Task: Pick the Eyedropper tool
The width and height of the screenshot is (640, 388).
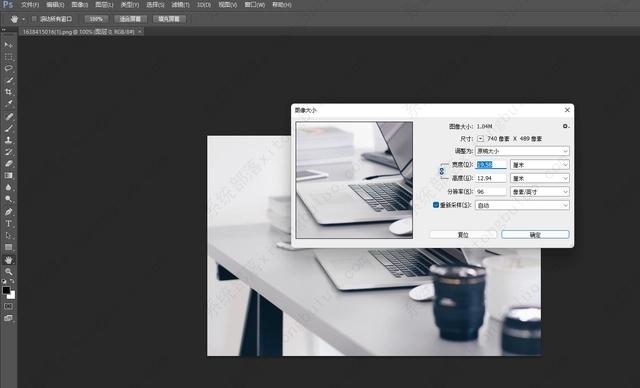Action: (x=8, y=104)
